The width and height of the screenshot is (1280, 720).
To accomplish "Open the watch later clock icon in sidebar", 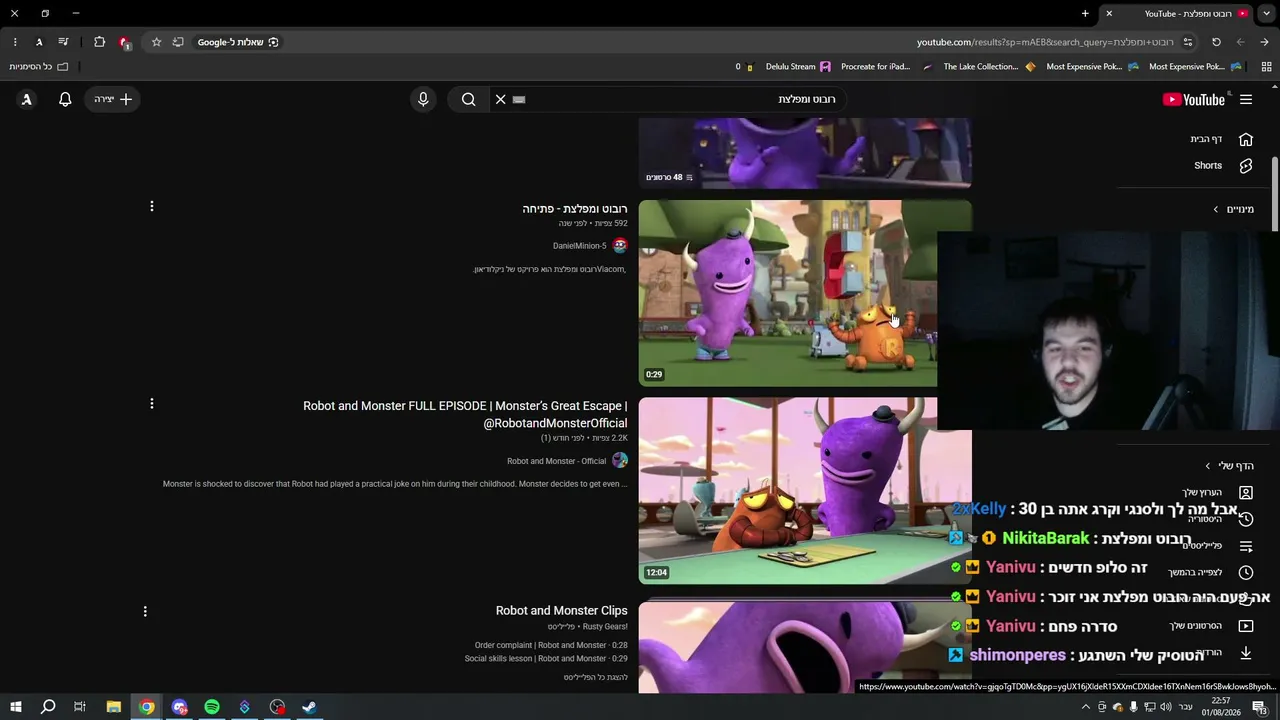I will pyautogui.click(x=1246, y=572).
